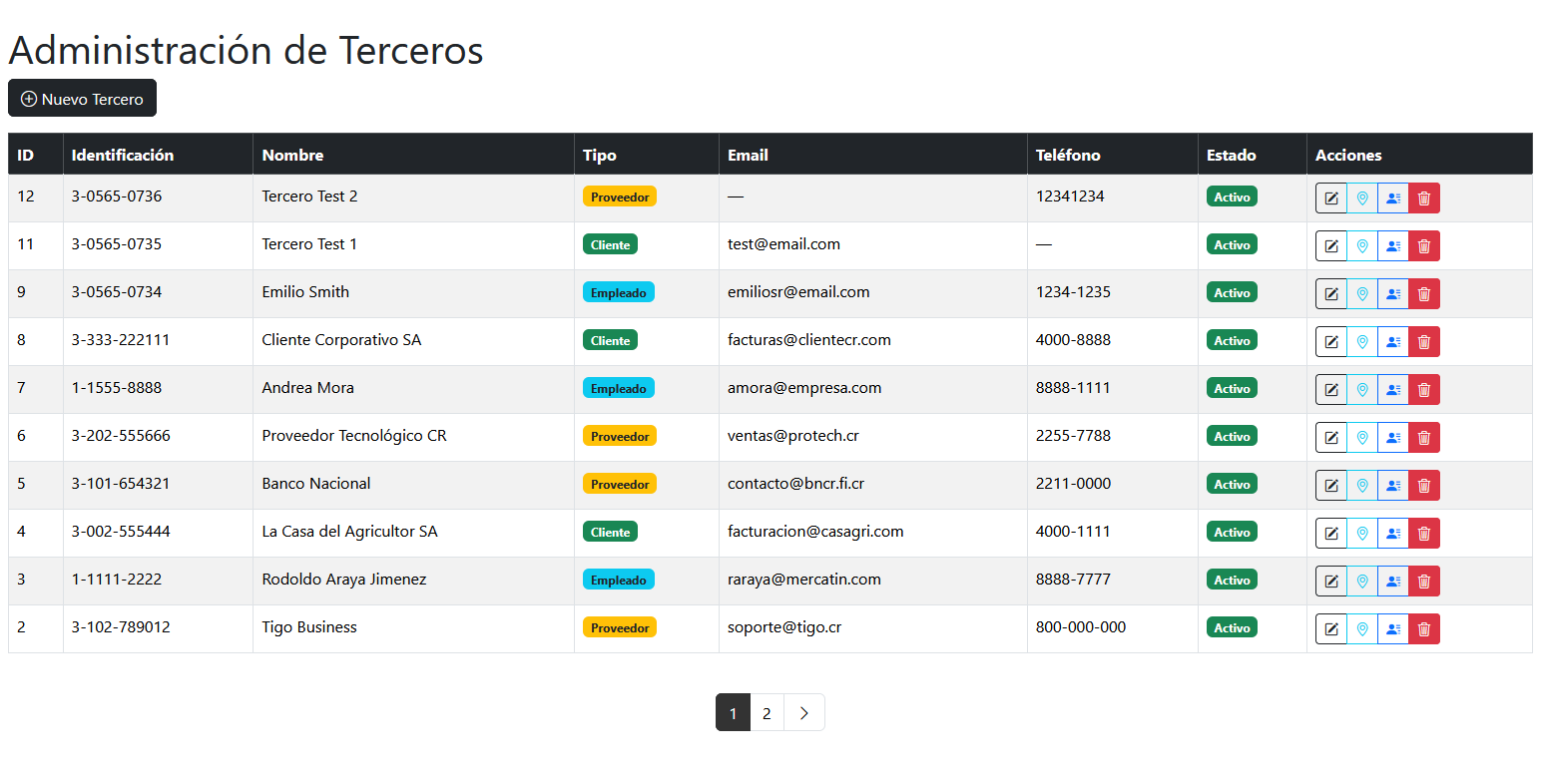Image resolution: width=1545 pixels, height=784 pixels.
Task: Open contacts icon for La Casa del Agricultor
Action: click(1393, 534)
